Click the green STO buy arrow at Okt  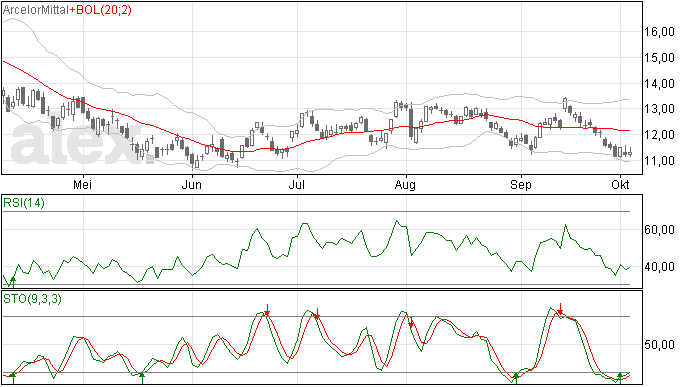(620, 378)
